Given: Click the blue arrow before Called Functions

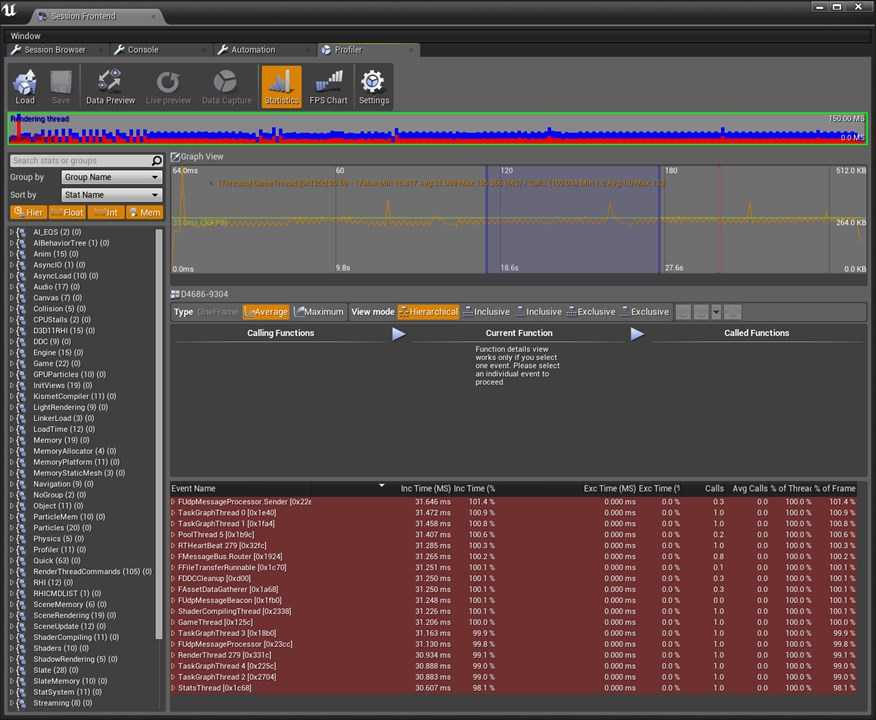Looking at the screenshot, I should pyautogui.click(x=637, y=333).
